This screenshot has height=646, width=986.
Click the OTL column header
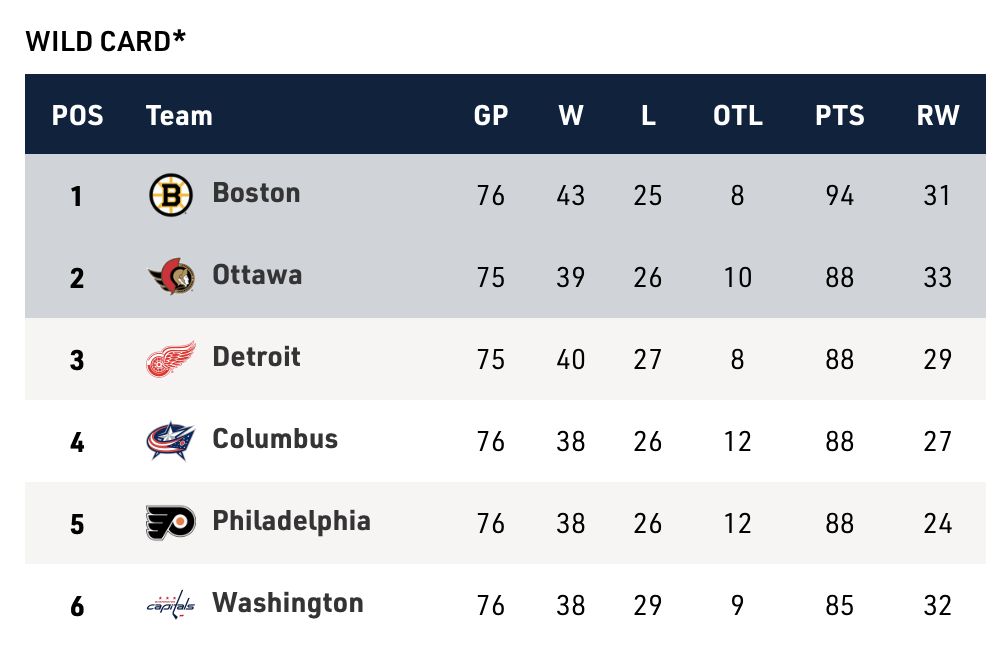738,115
